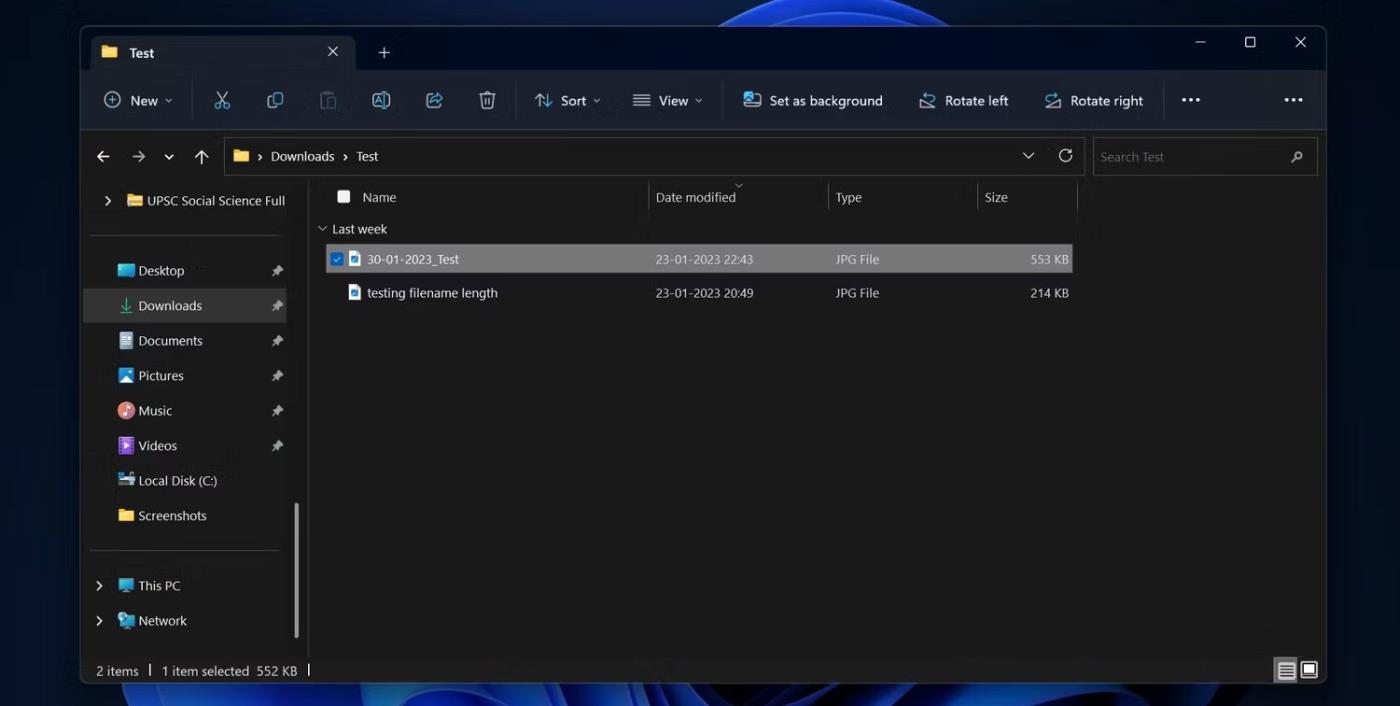This screenshot has width=1400, height=706.
Task: Open Local Disk (C:) in sidebar
Action: point(177,481)
